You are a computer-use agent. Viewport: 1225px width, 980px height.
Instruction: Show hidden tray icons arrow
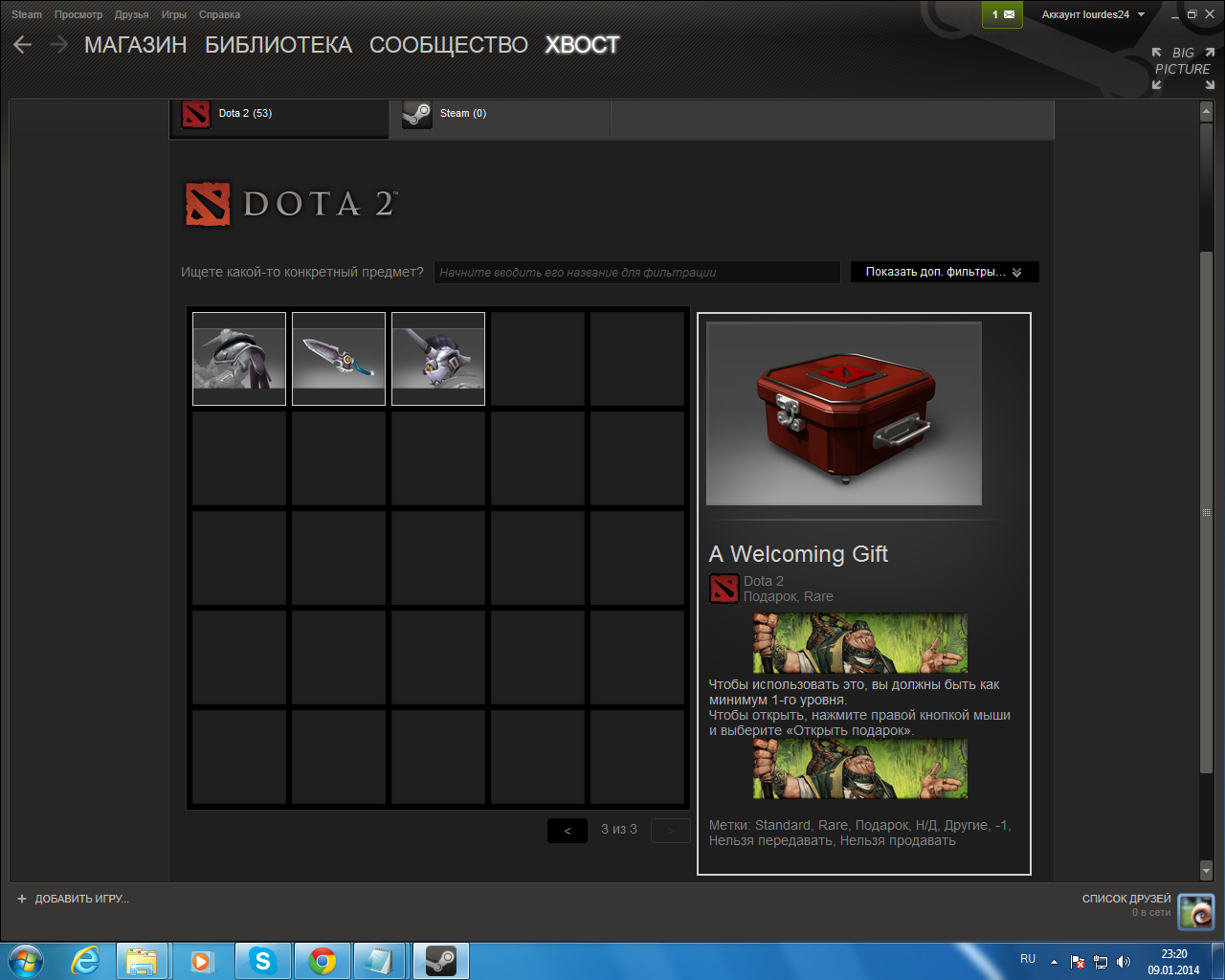pos(1054,962)
